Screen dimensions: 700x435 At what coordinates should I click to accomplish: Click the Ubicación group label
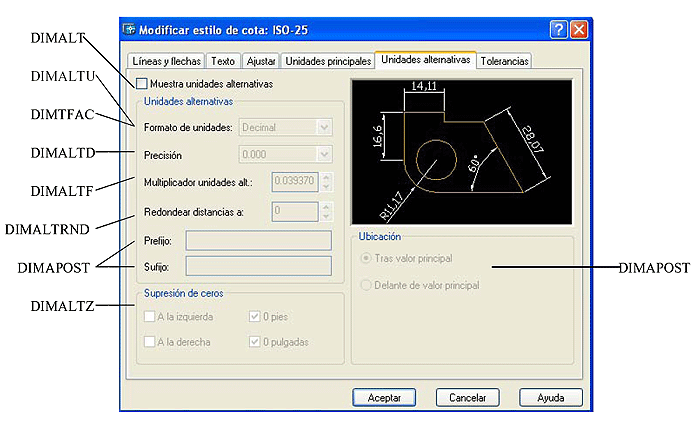tap(379, 237)
